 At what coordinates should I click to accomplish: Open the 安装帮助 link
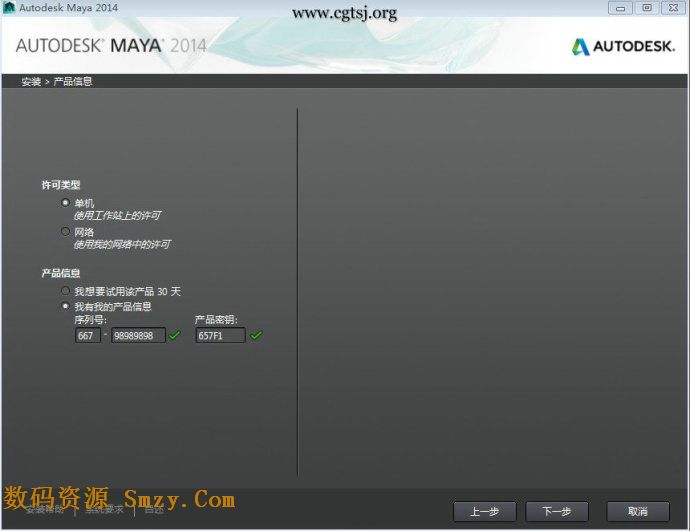pyautogui.click(x=44, y=510)
